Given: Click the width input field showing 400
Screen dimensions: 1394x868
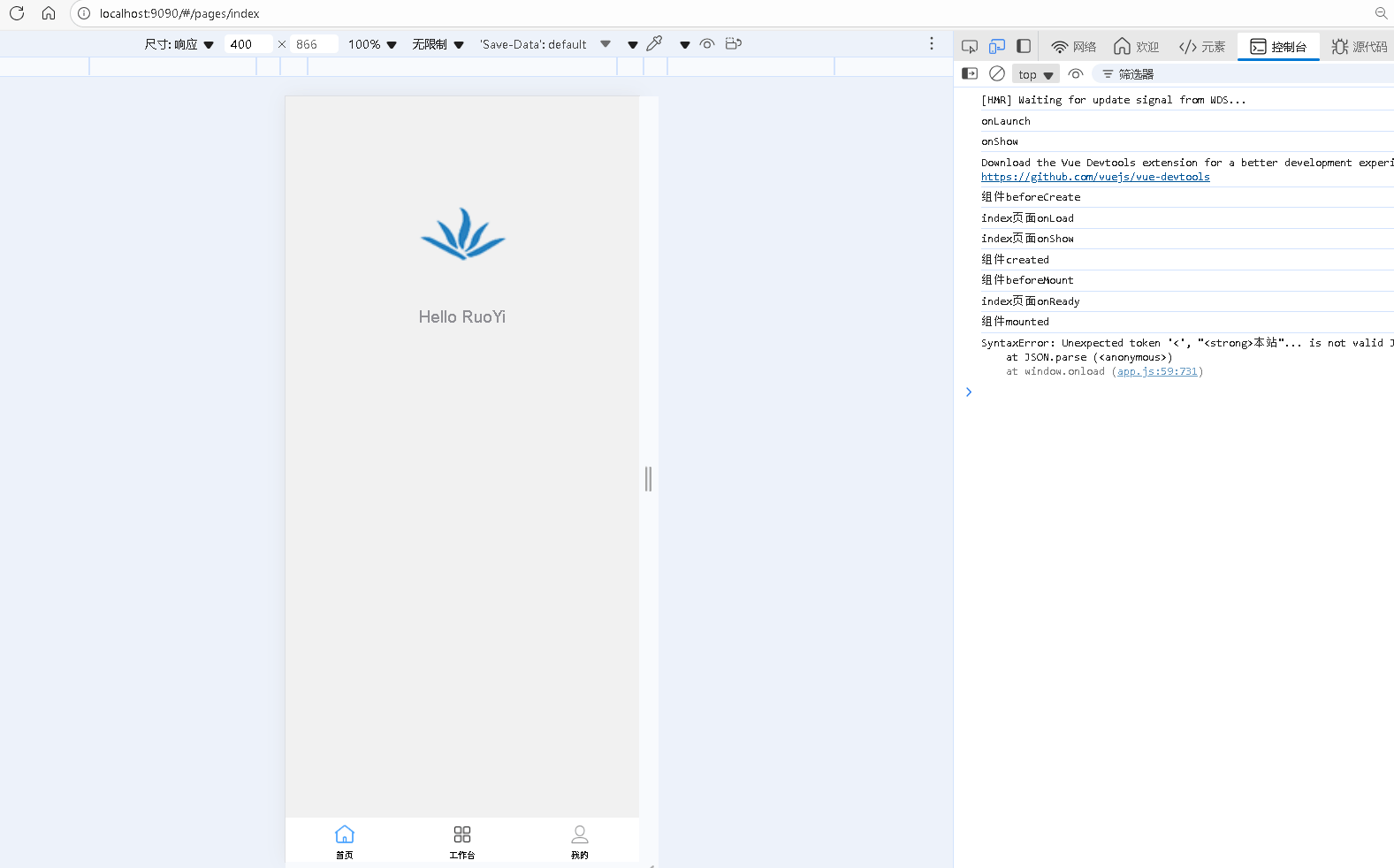Looking at the screenshot, I should click(x=248, y=44).
